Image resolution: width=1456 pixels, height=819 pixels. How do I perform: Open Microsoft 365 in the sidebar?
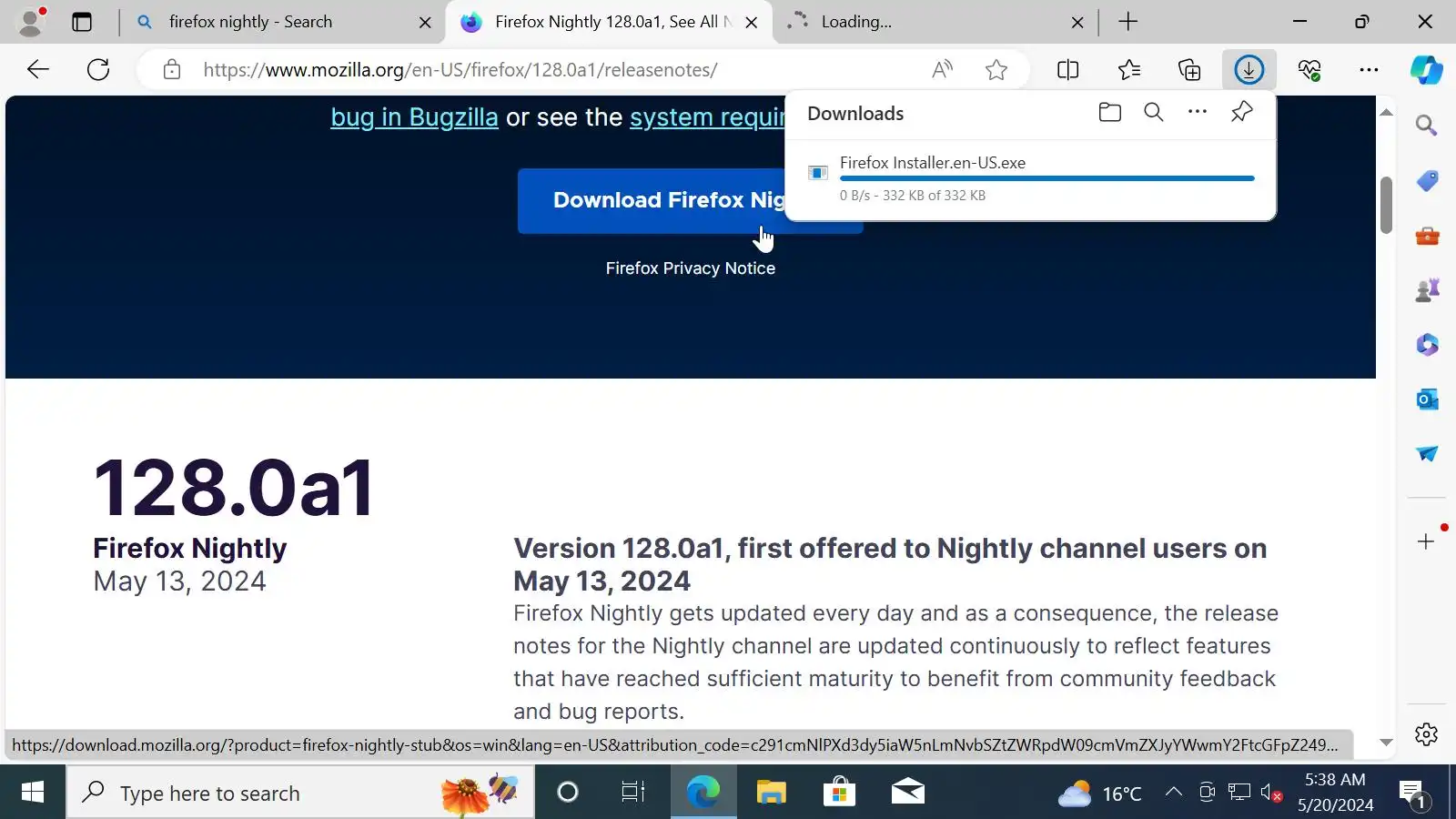(x=1426, y=345)
